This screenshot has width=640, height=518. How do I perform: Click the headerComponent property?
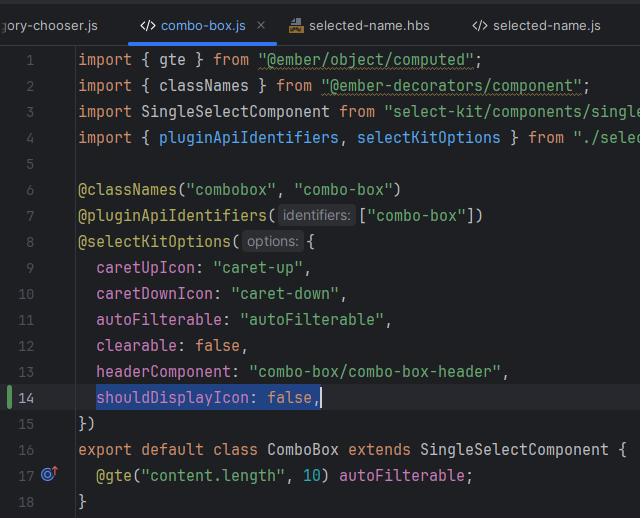(164, 372)
